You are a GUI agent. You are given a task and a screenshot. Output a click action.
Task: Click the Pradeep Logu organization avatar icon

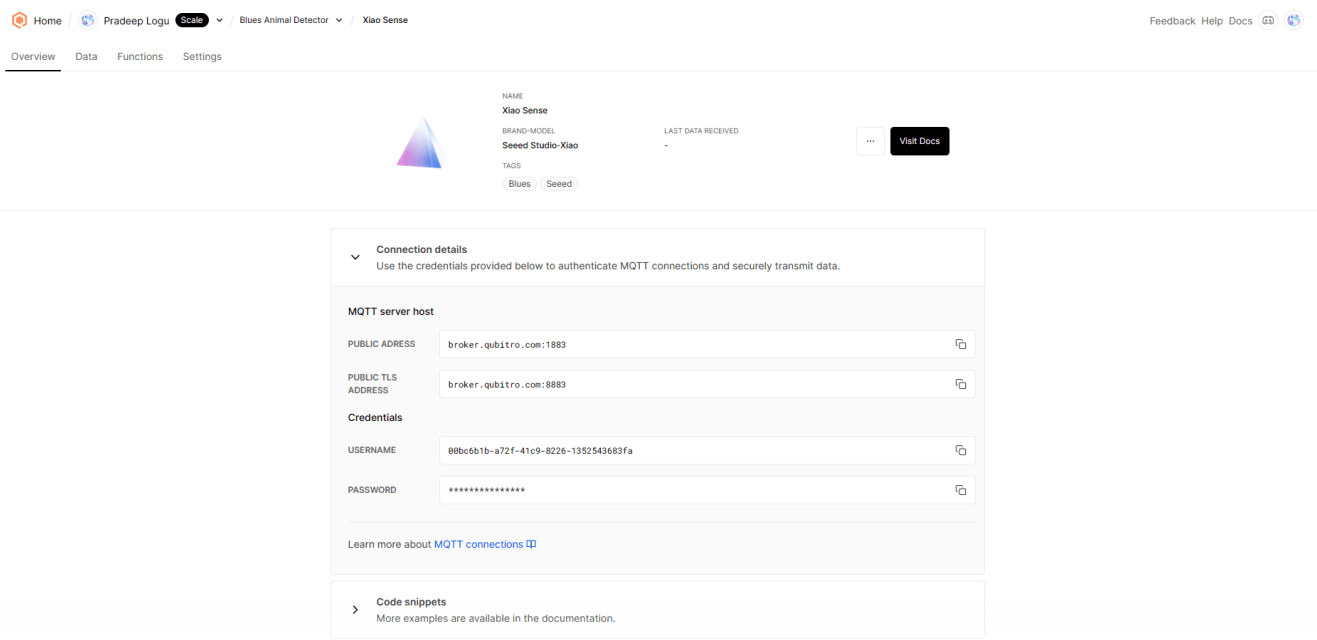(88, 20)
